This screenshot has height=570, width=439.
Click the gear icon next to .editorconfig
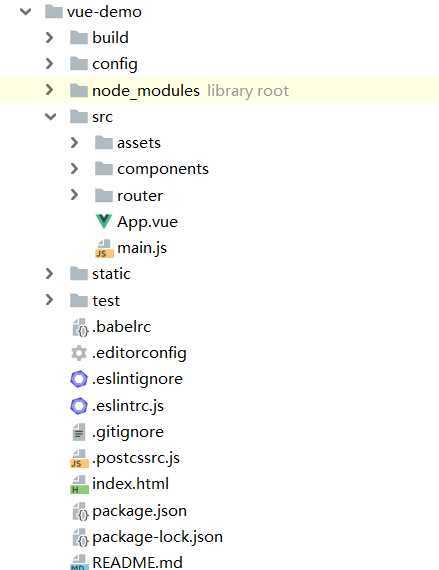coord(79,353)
